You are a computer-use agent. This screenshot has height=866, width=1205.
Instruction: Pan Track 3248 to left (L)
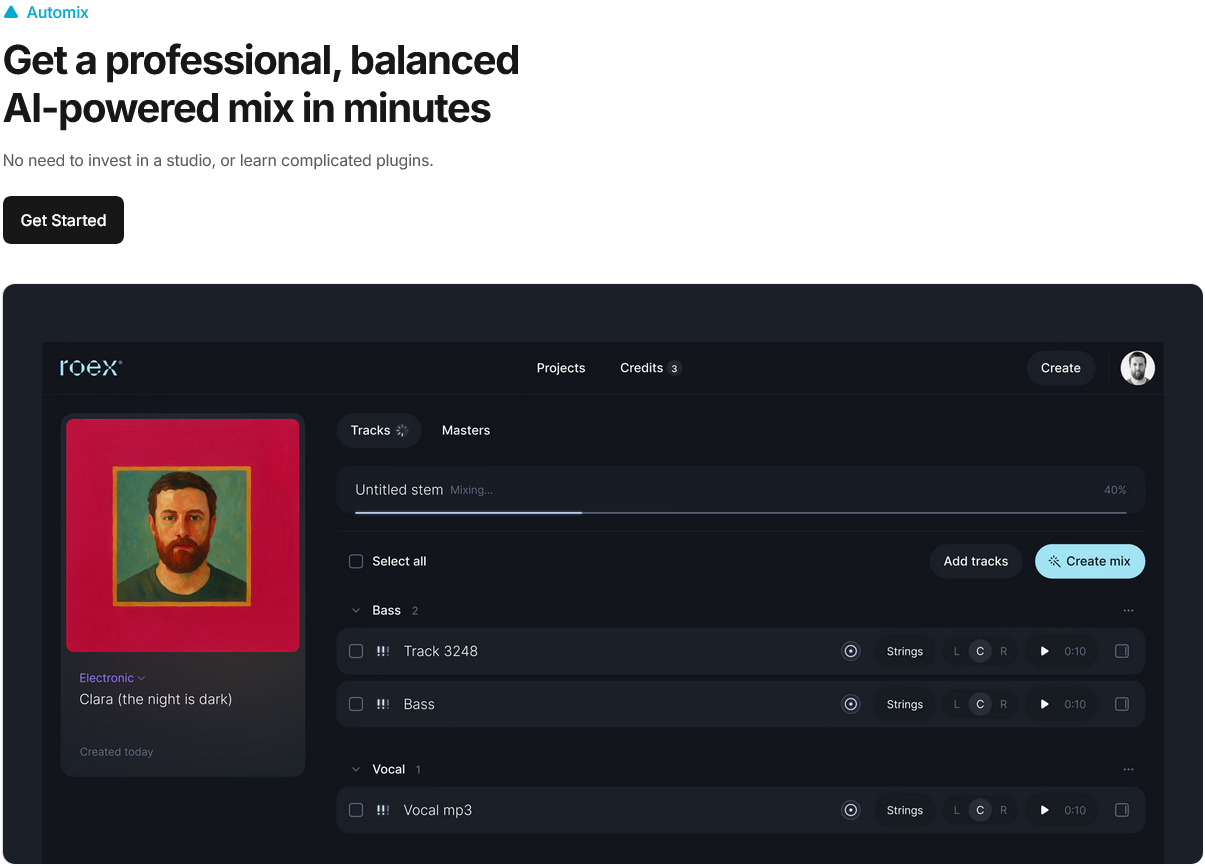pos(956,651)
